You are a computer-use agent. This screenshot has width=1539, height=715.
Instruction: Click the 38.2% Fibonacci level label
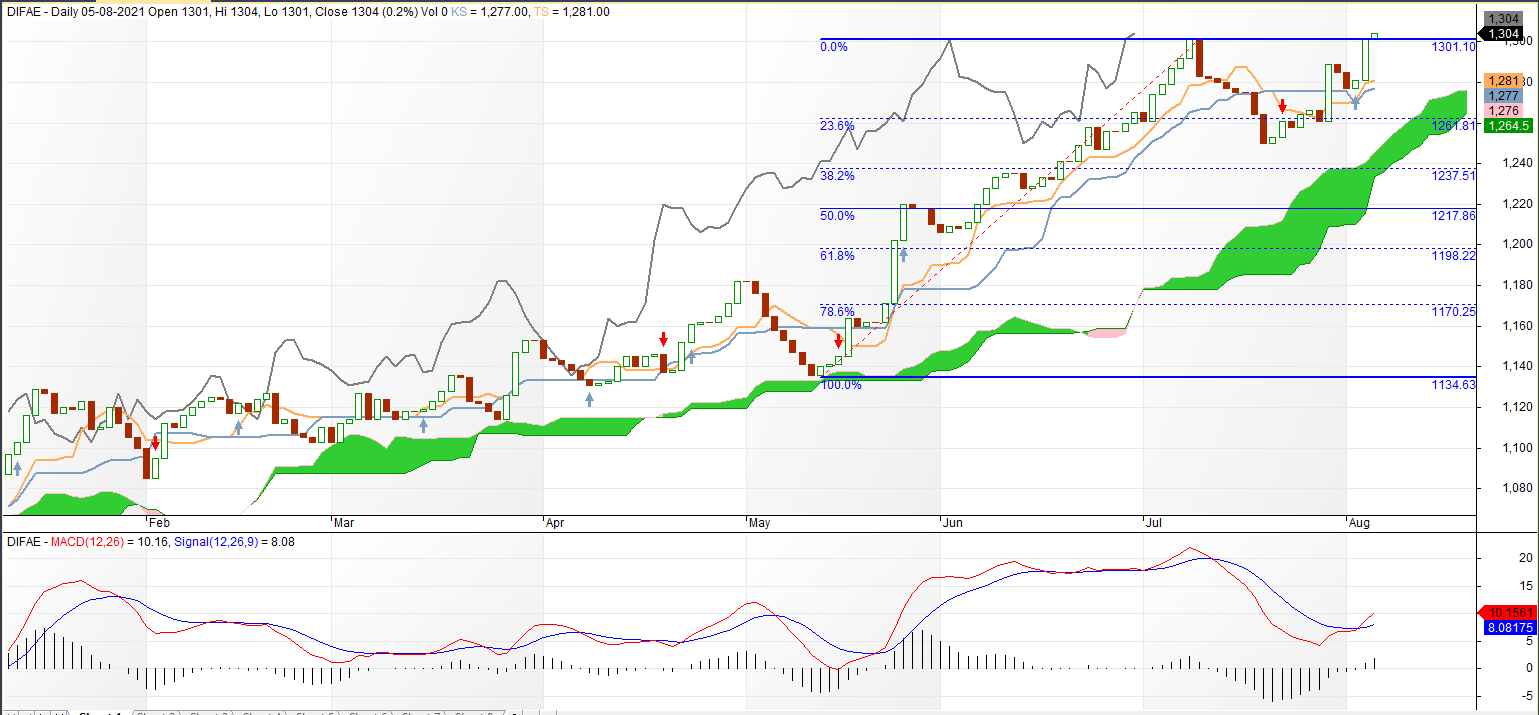(x=837, y=175)
